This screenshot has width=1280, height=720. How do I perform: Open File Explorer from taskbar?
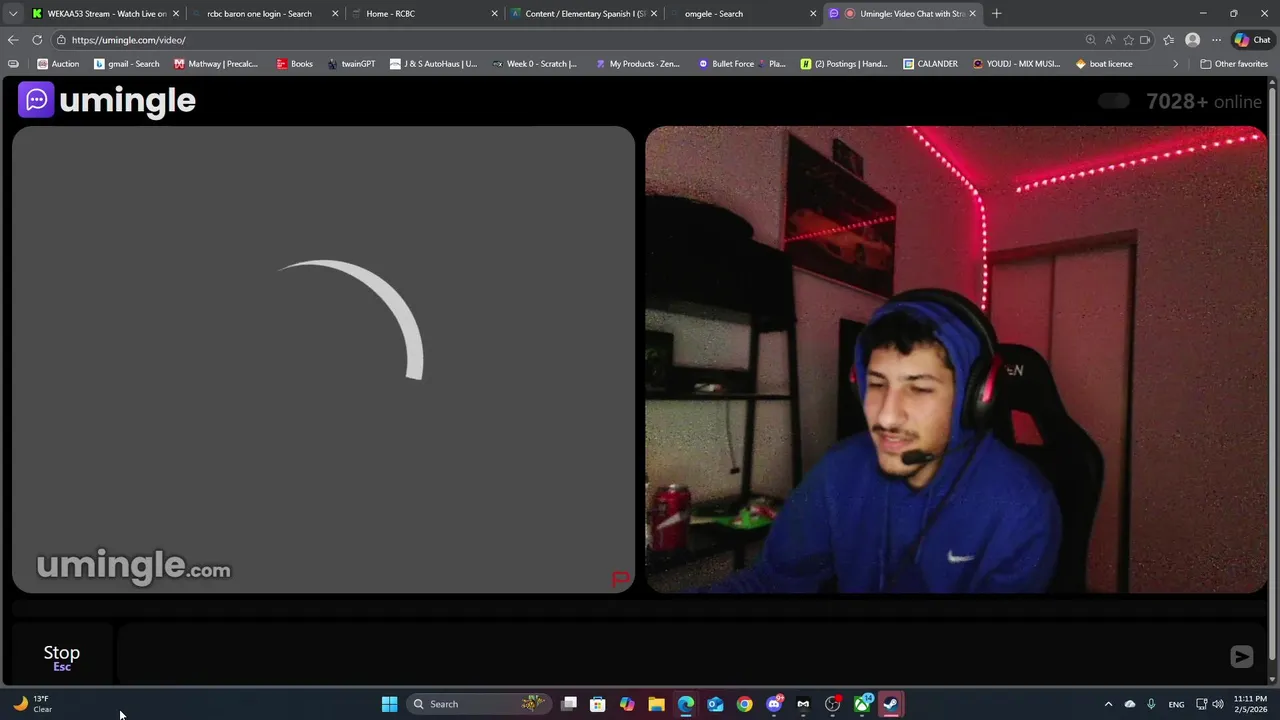coord(656,704)
